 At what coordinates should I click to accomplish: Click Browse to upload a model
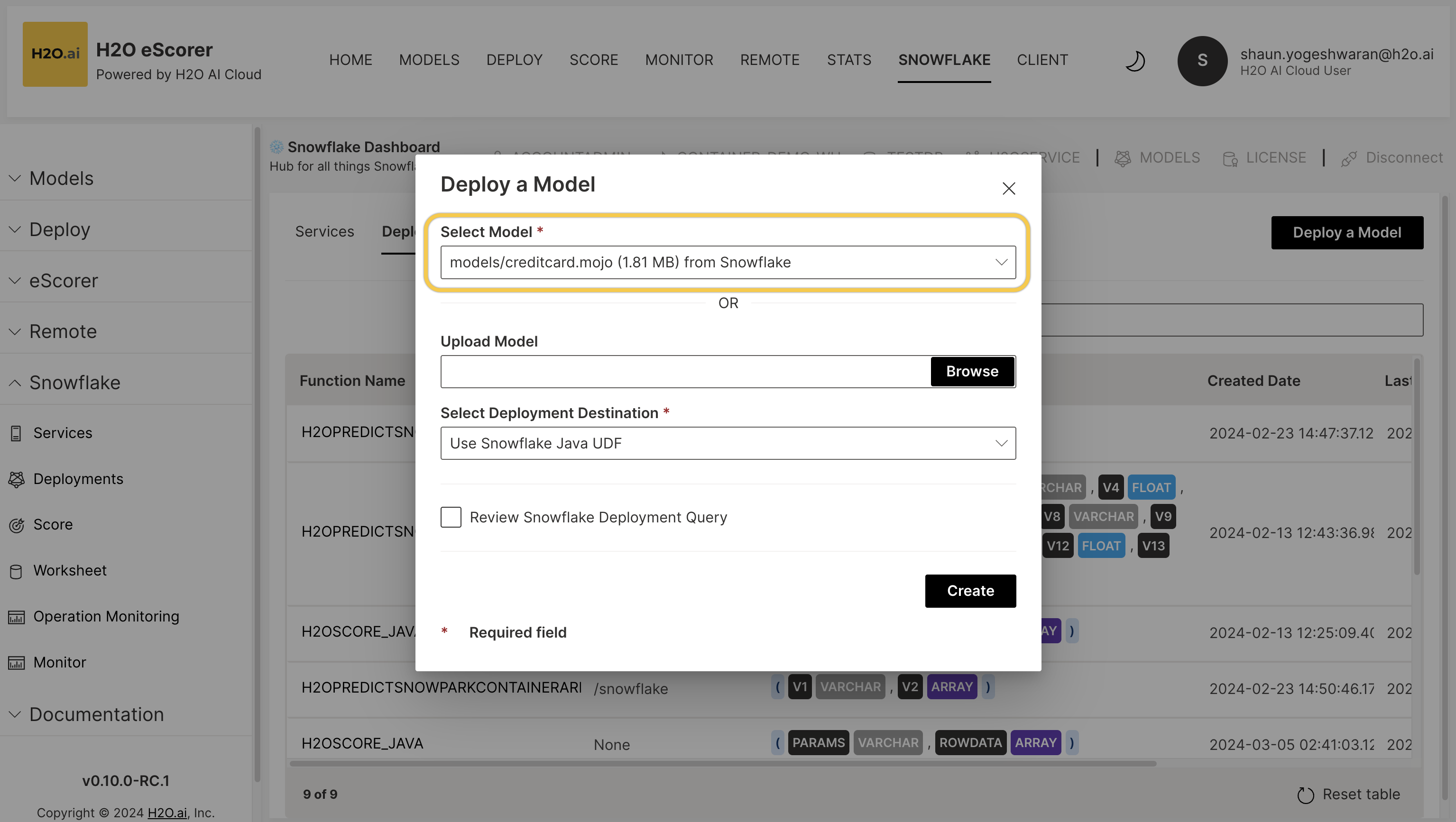(x=972, y=371)
